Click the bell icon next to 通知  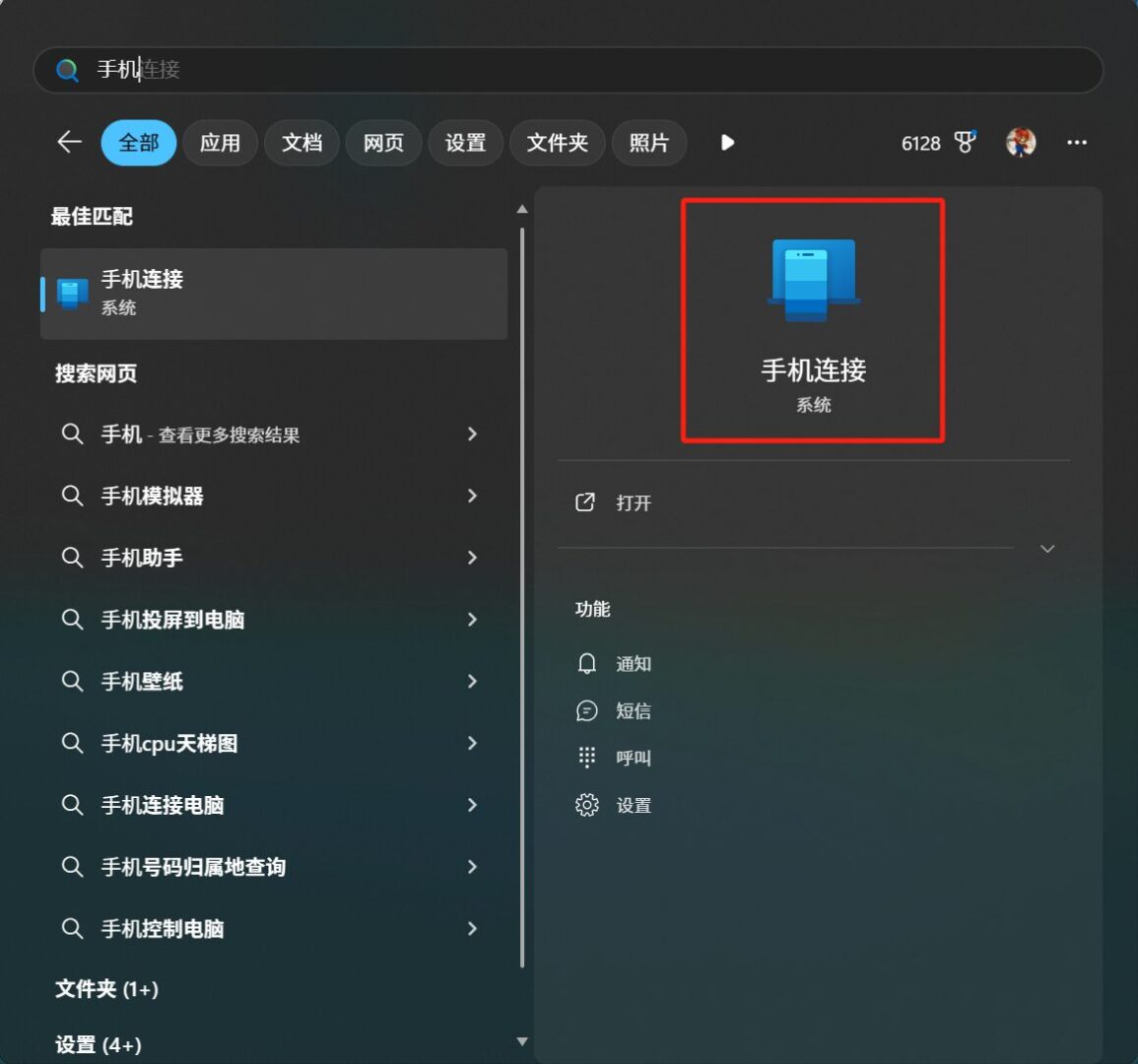[586, 663]
